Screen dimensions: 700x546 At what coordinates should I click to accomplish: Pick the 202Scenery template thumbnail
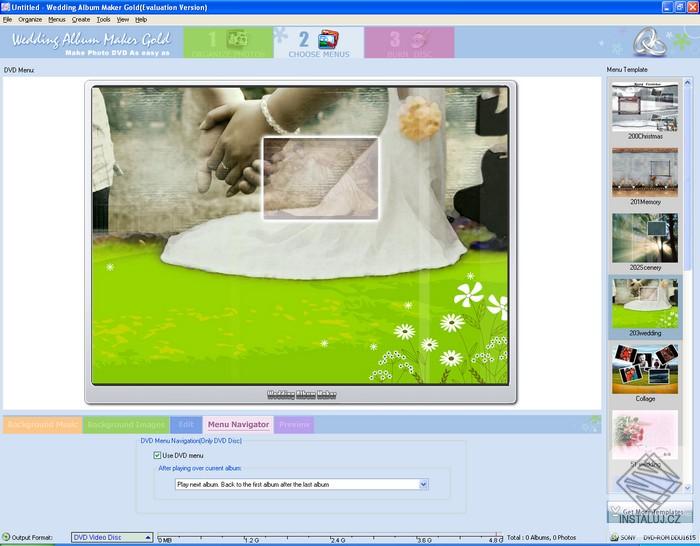coord(646,238)
